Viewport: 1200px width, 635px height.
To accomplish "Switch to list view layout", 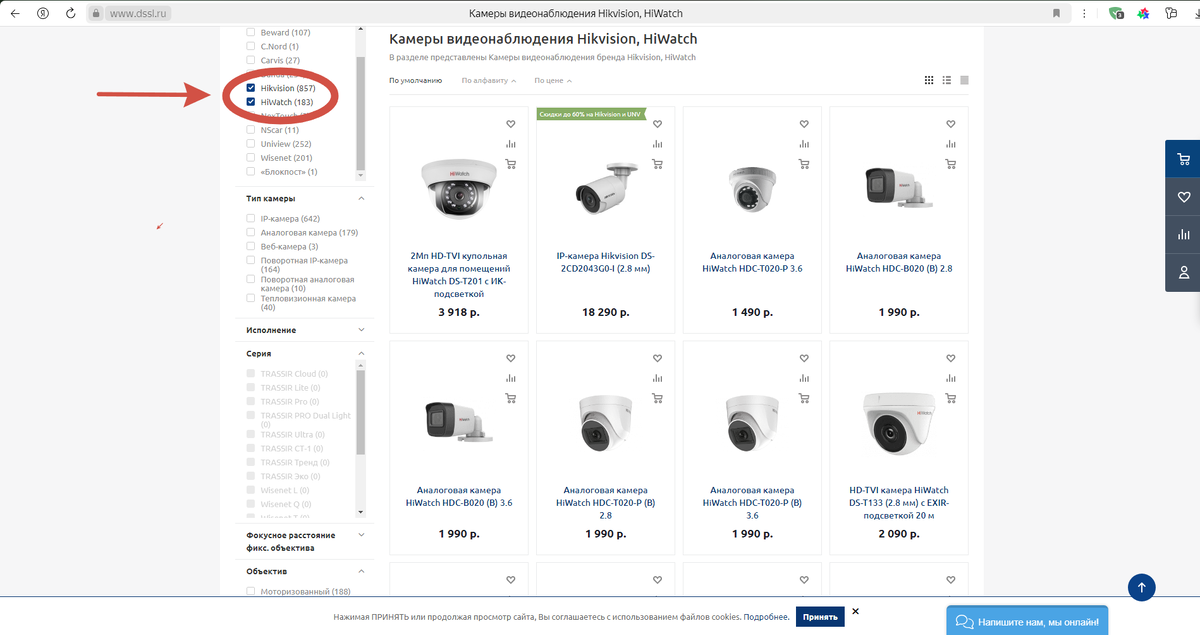I will coord(946,80).
